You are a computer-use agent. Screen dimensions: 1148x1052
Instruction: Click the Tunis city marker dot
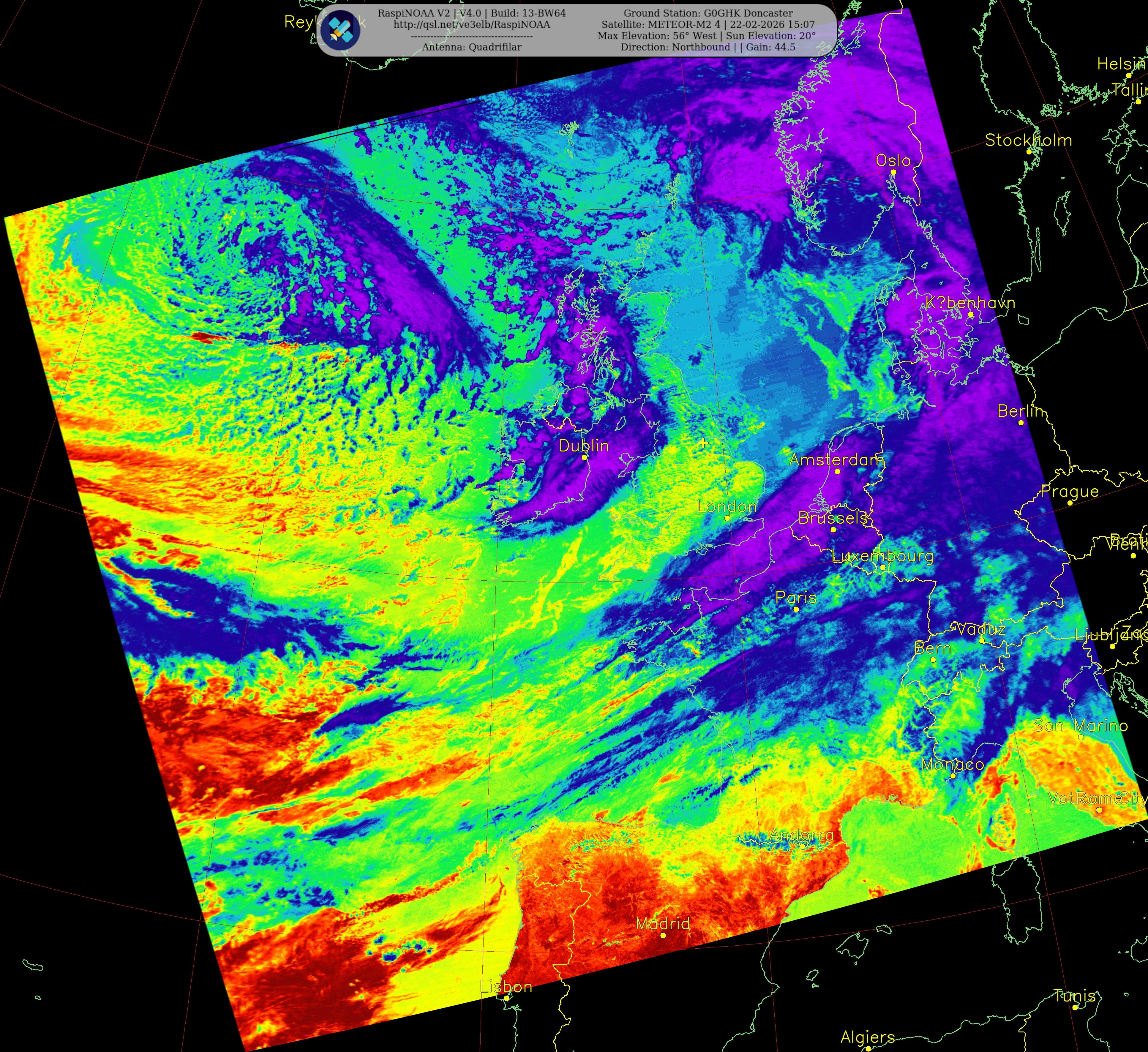[x=1075, y=1007]
